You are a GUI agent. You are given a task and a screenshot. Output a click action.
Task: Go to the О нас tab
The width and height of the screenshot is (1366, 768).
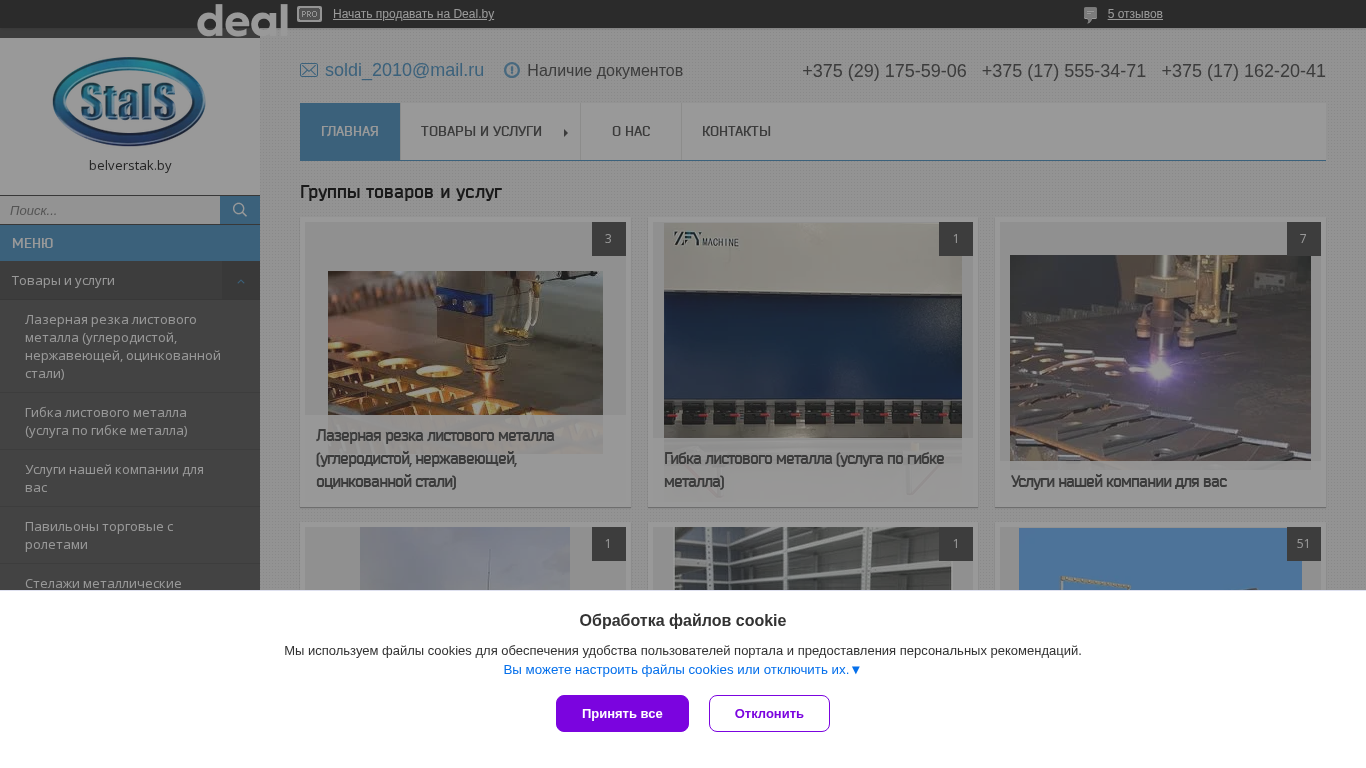click(x=631, y=131)
